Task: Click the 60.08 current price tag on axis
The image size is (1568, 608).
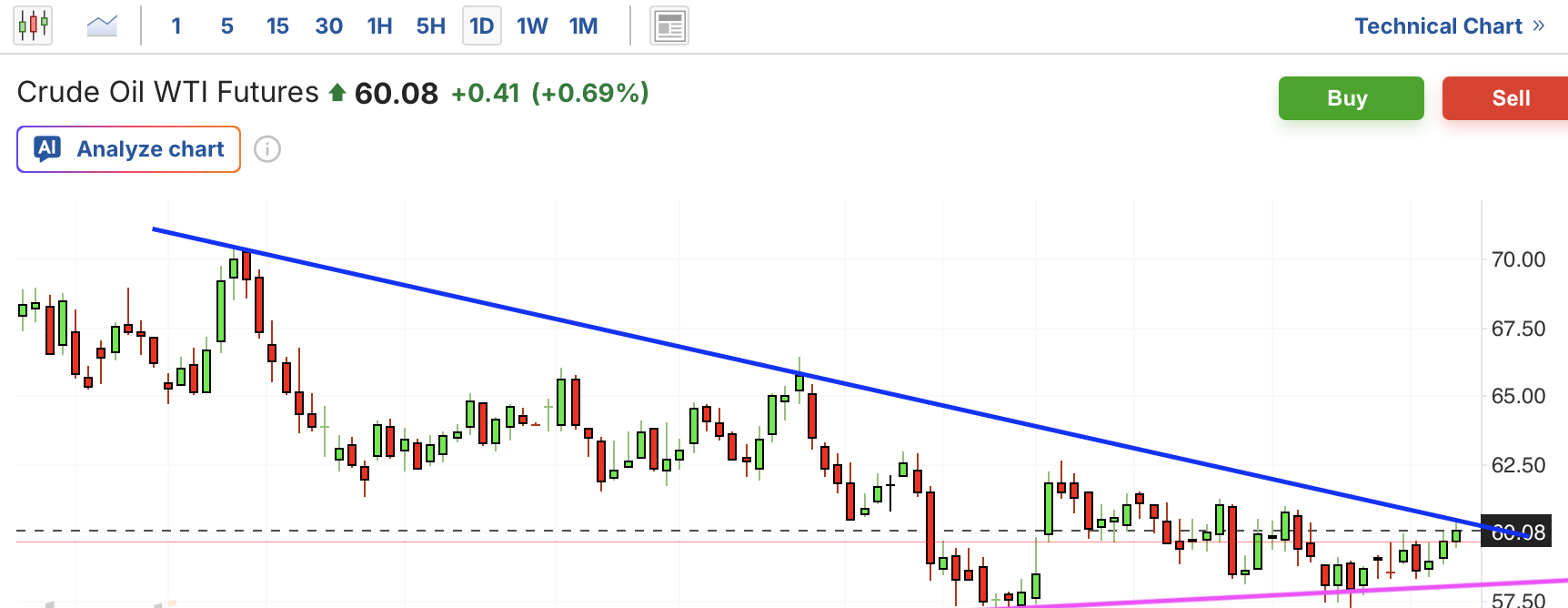Action: coord(1517,532)
